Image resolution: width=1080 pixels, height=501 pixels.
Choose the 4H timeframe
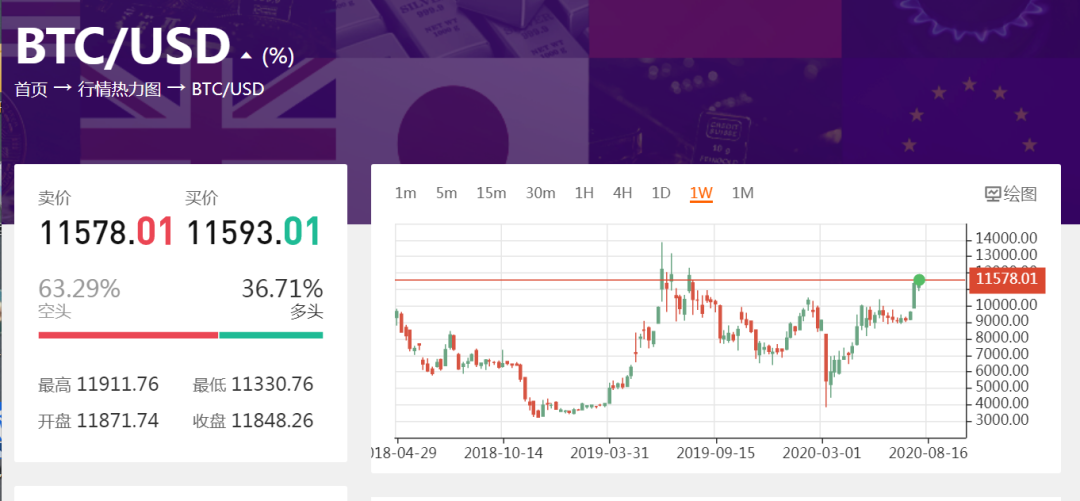(x=622, y=193)
